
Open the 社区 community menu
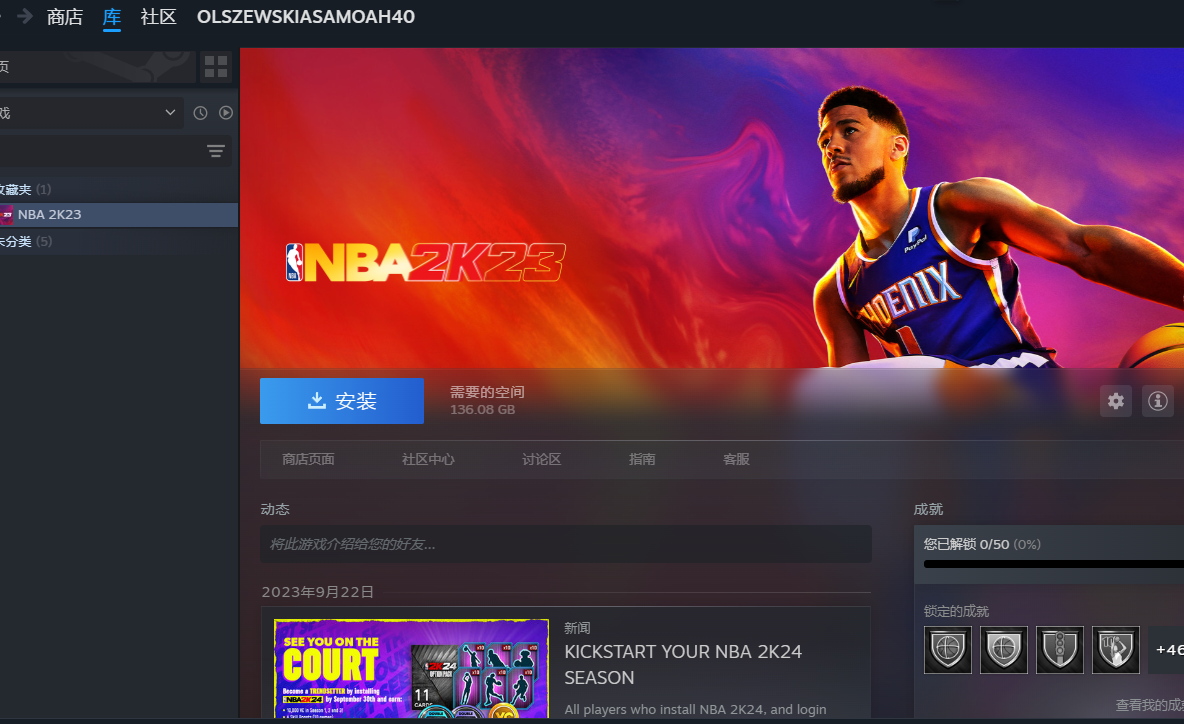(x=158, y=17)
